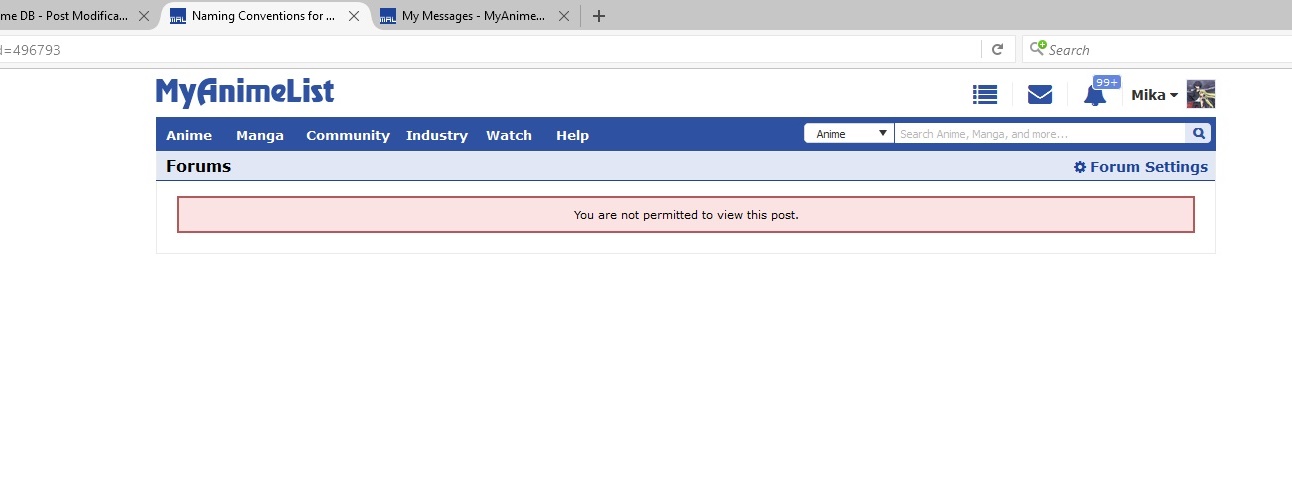
Task: Open messages via the envelope icon
Action: point(1040,95)
